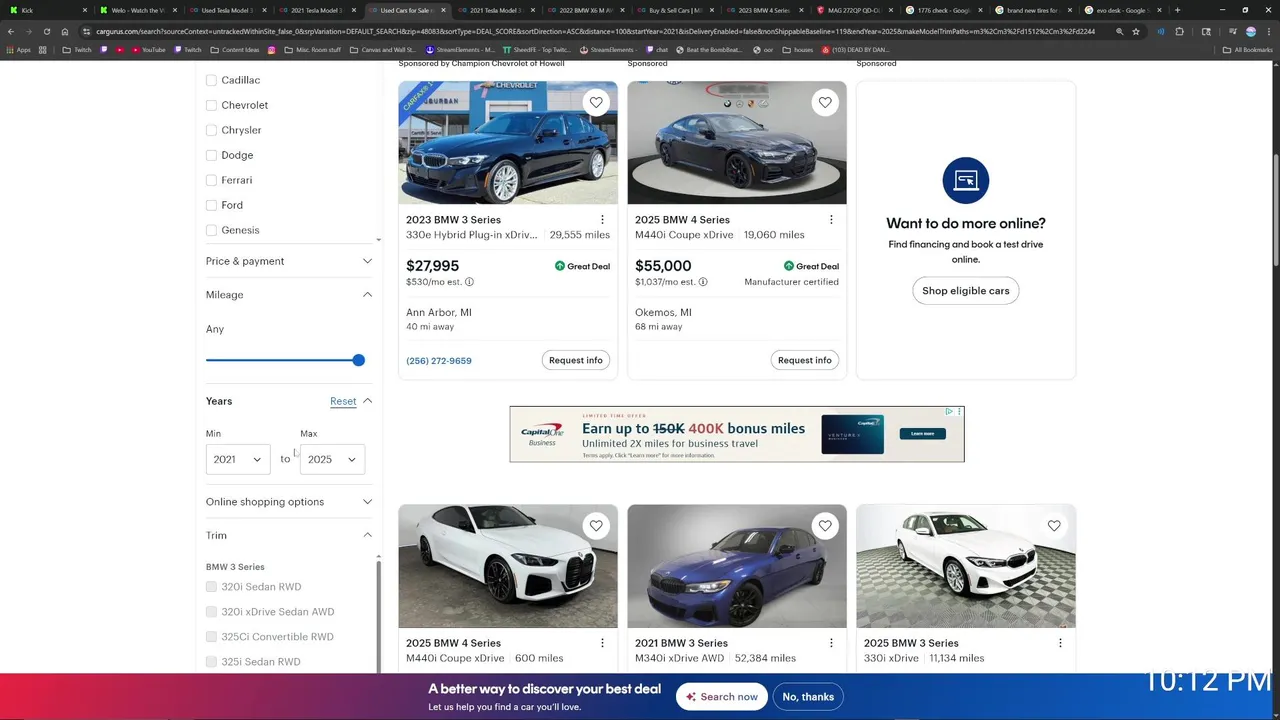Open options menu for $55,000 BMW 4 Series
1280x720 pixels.
[831, 219]
